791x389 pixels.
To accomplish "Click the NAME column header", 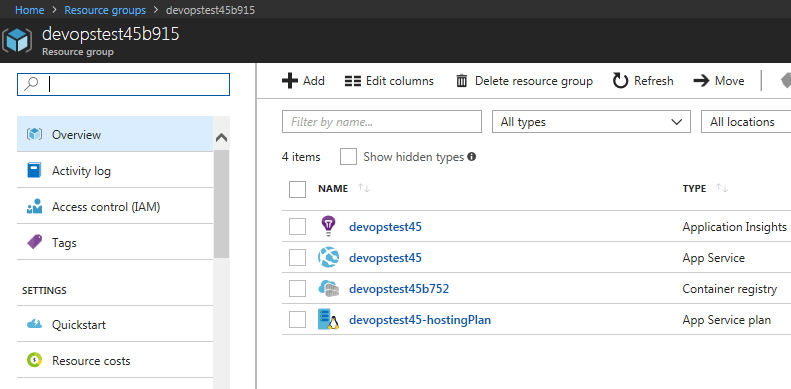I will 333,188.
